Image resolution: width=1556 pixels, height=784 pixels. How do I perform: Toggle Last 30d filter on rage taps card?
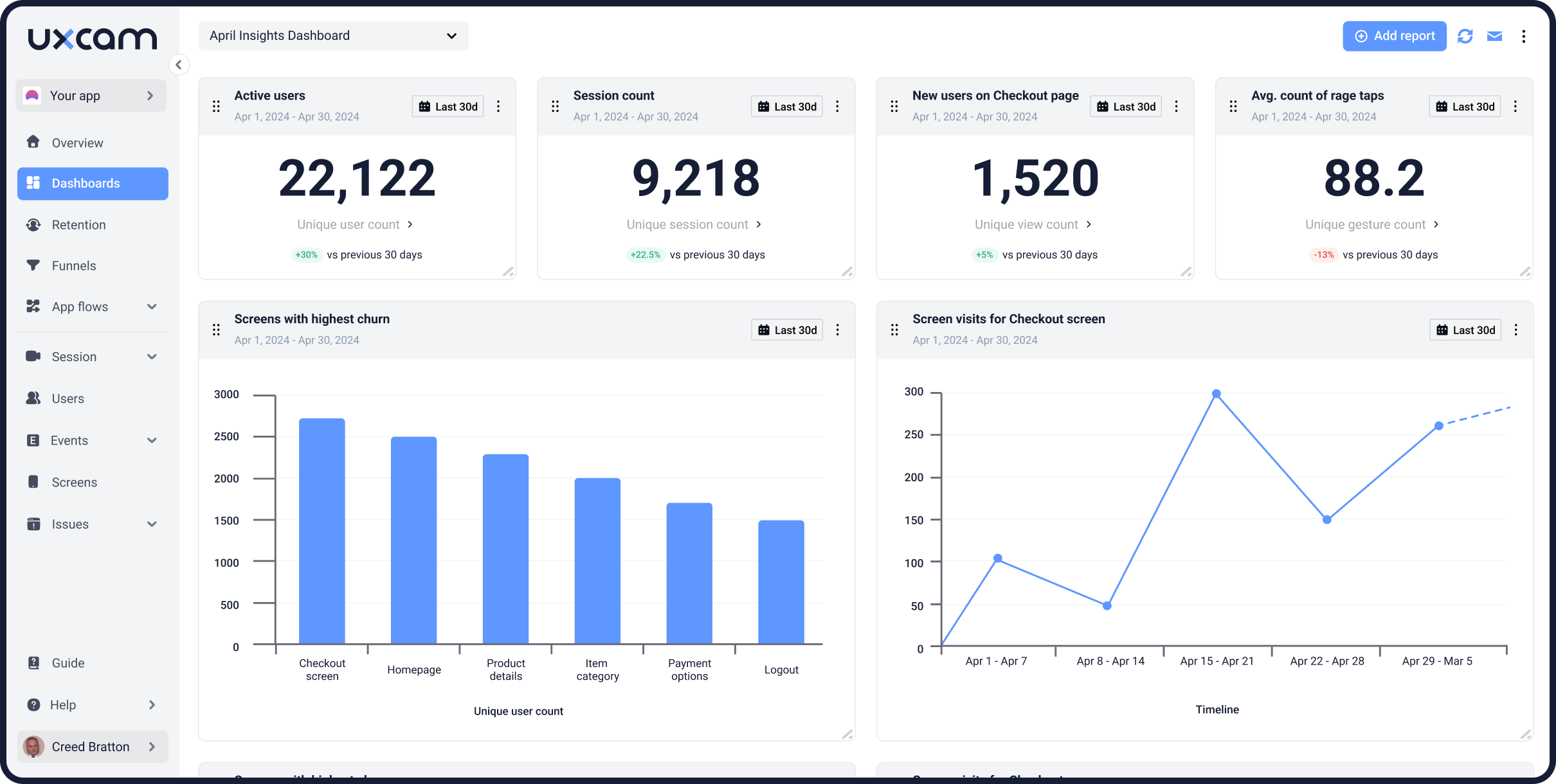click(1464, 106)
